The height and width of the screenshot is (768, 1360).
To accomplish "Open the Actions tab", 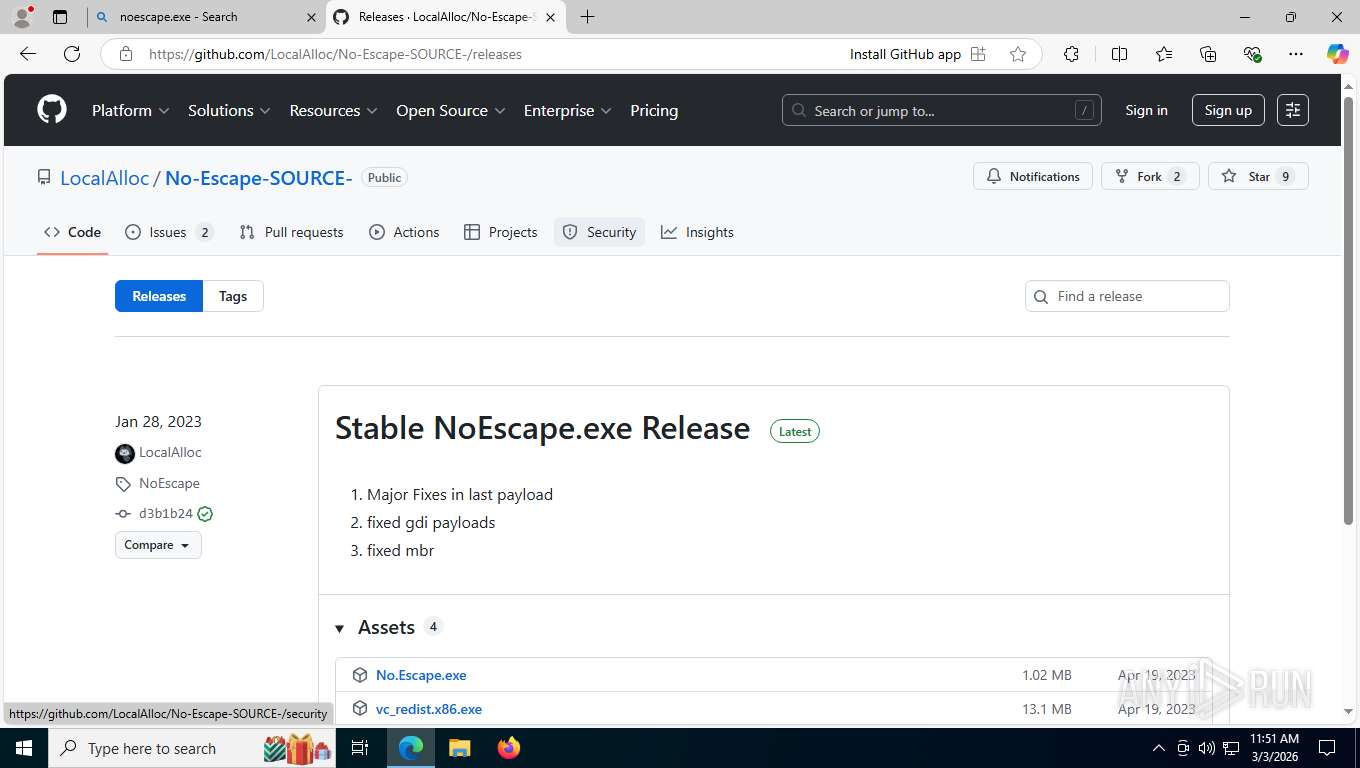I will coord(404,232).
